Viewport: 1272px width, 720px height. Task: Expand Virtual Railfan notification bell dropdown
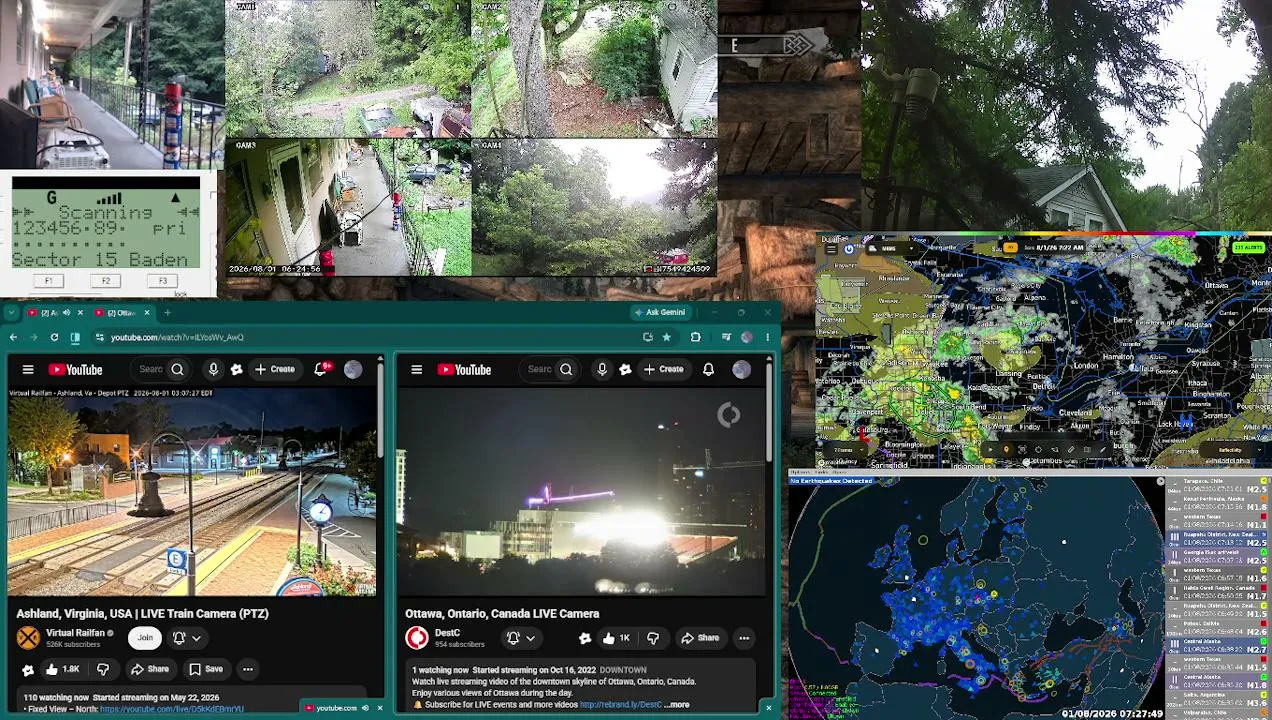pos(187,638)
